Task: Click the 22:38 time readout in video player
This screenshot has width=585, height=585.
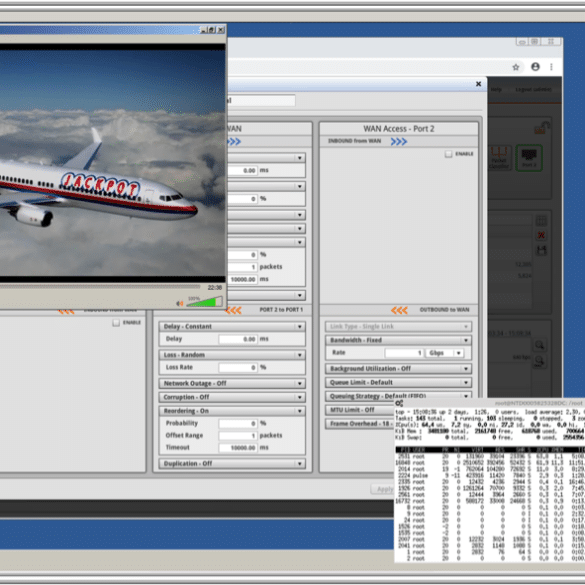Action: click(215, 287)
